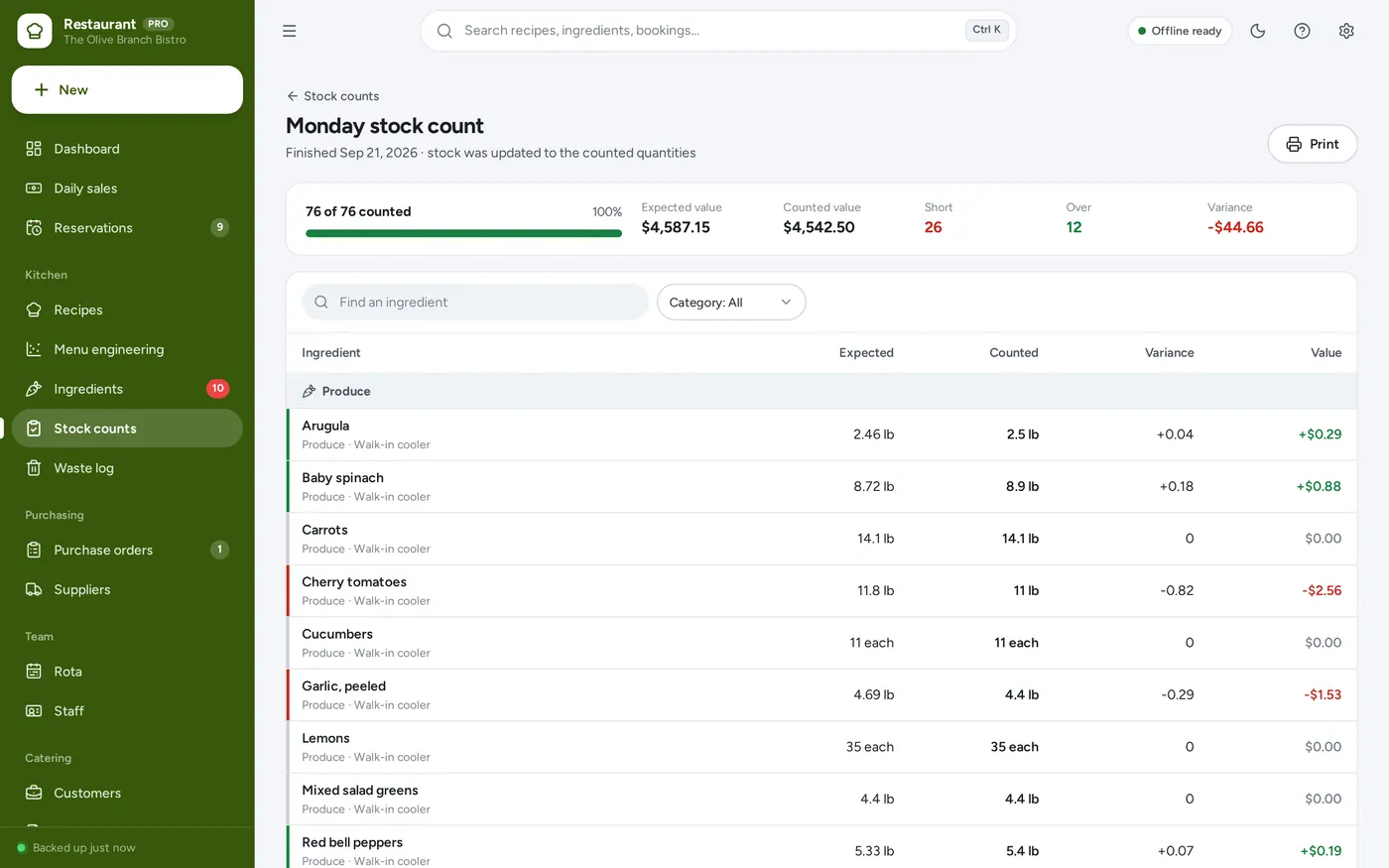
Task: Click the Counted column header
Action: click(x=1013, y=353)
